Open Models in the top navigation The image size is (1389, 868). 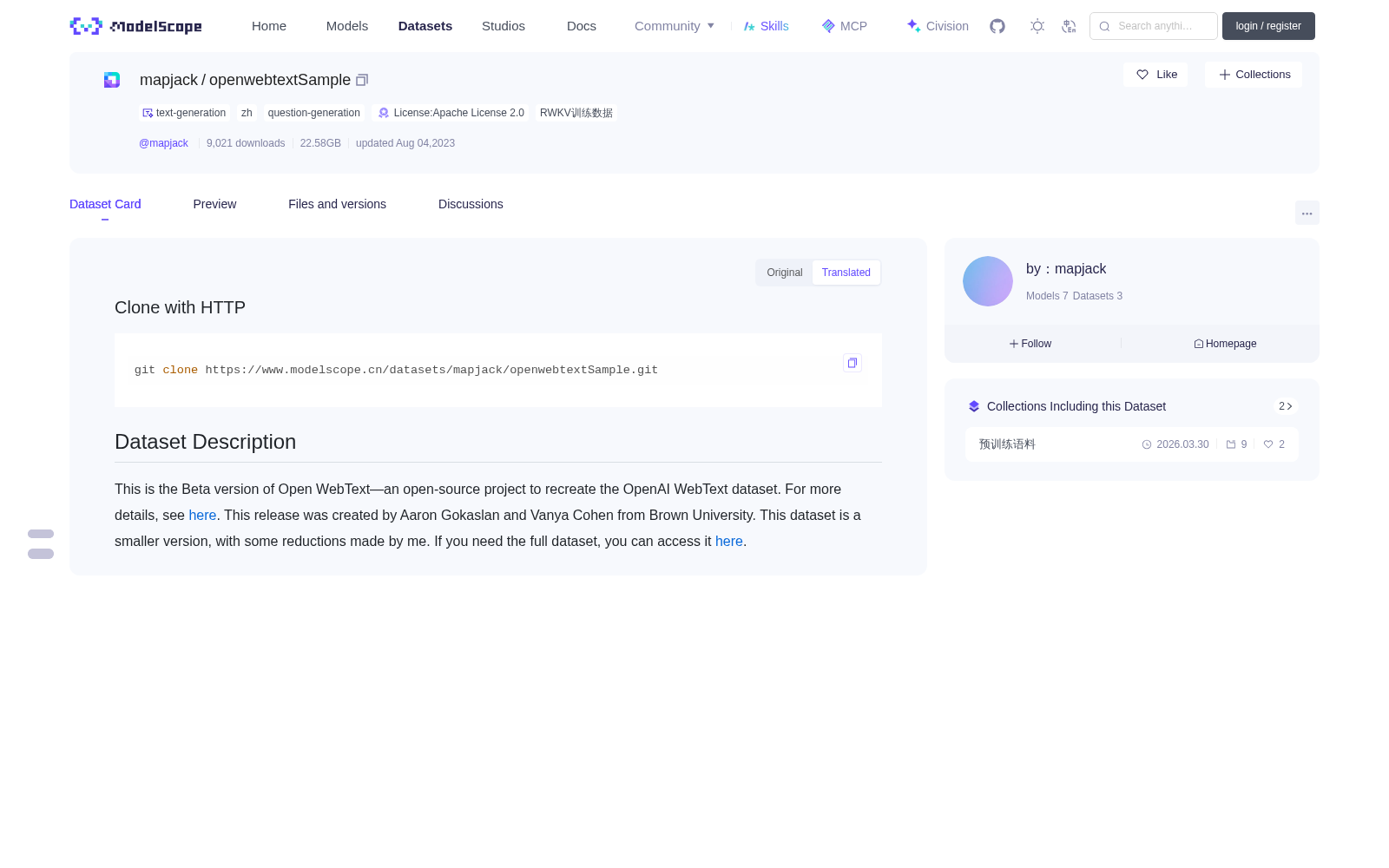[347, 26]
